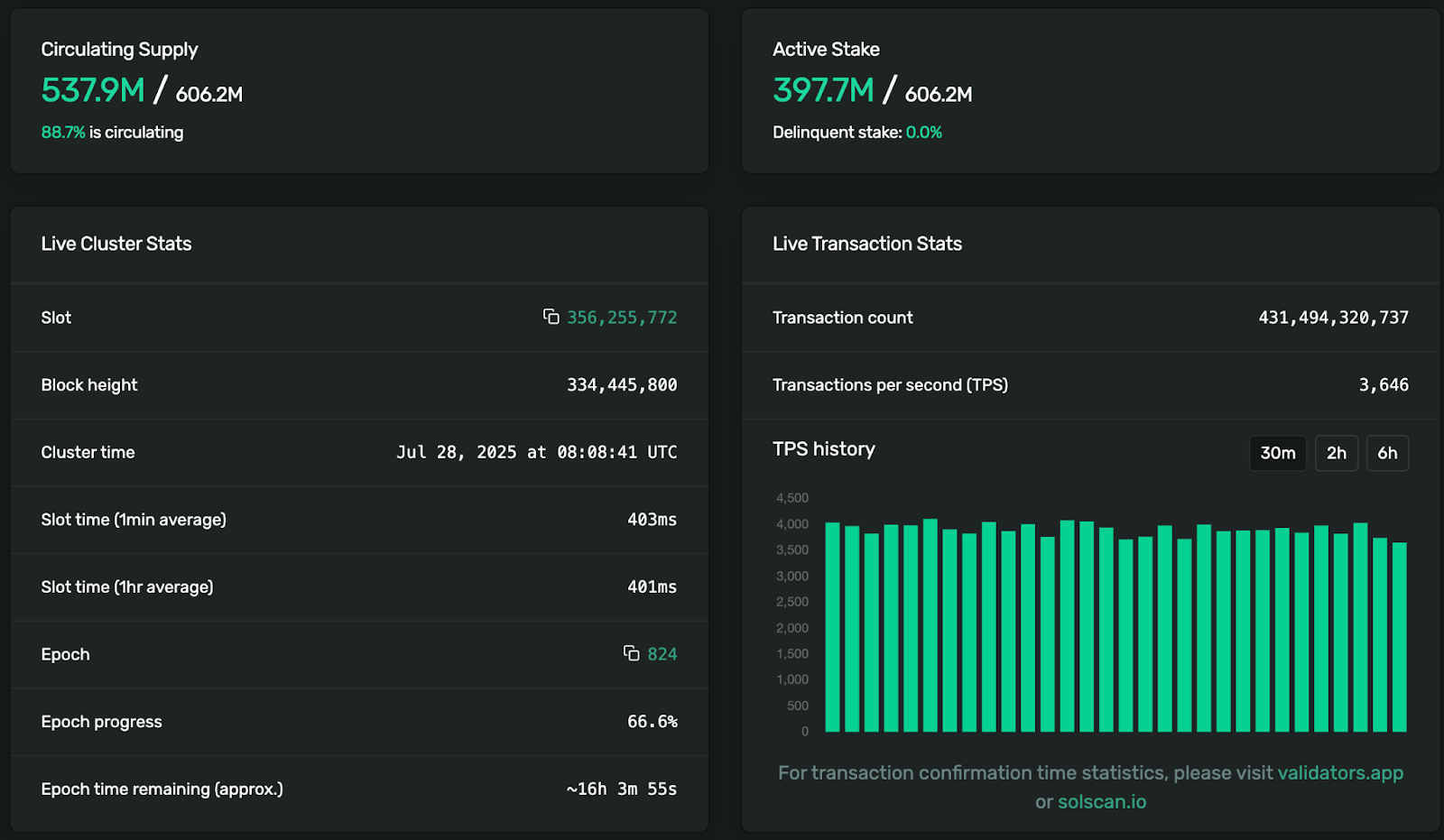Click the copy icon beside epoch 824
The image size is (1444, 840).
(x=632, y=653)
